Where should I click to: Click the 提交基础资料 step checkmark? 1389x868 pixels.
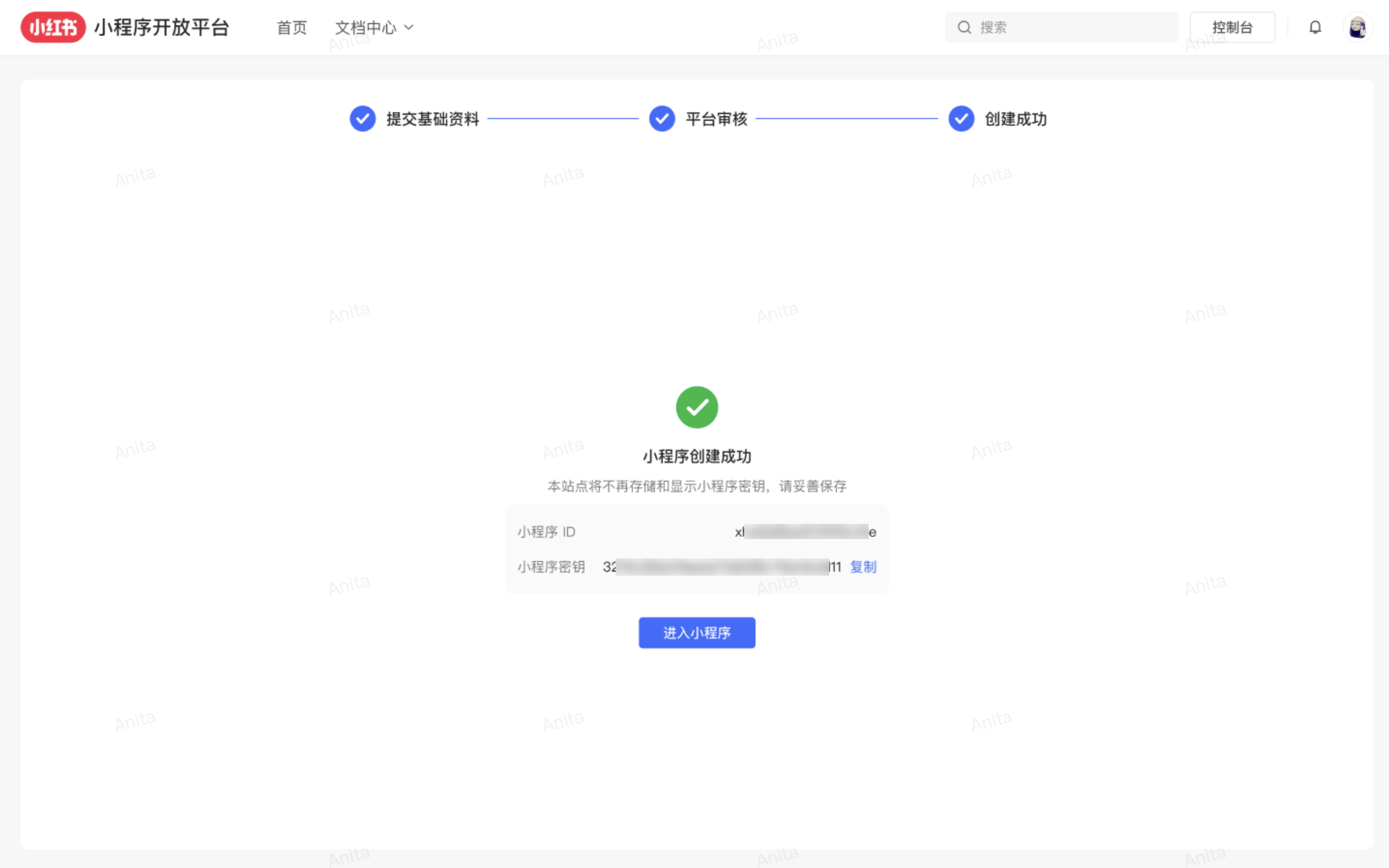[x=362, y=119]
